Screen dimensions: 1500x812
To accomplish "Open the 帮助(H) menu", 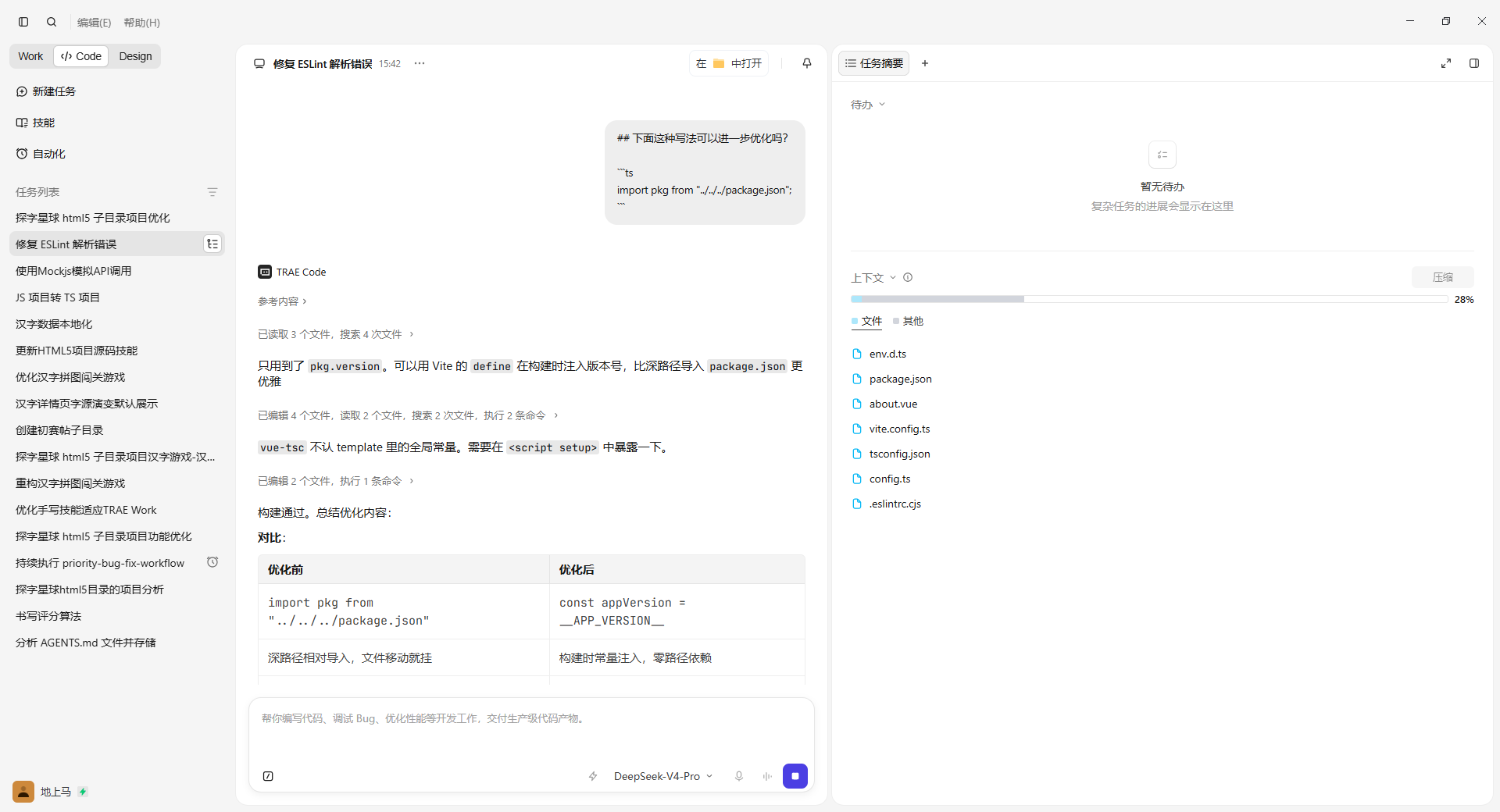I will click(142, 23).
